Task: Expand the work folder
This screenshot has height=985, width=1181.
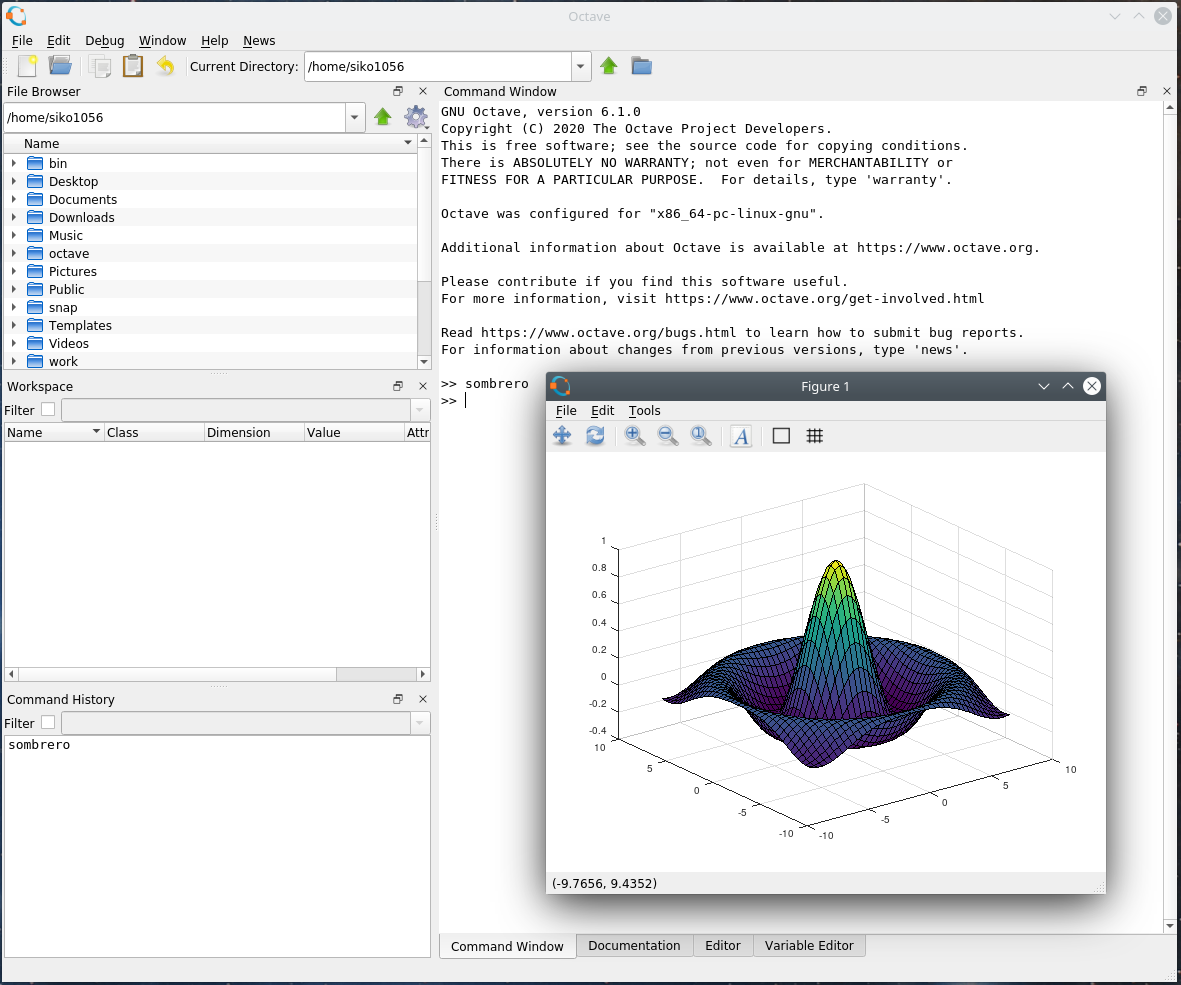Action: click(x=14, y=361)
